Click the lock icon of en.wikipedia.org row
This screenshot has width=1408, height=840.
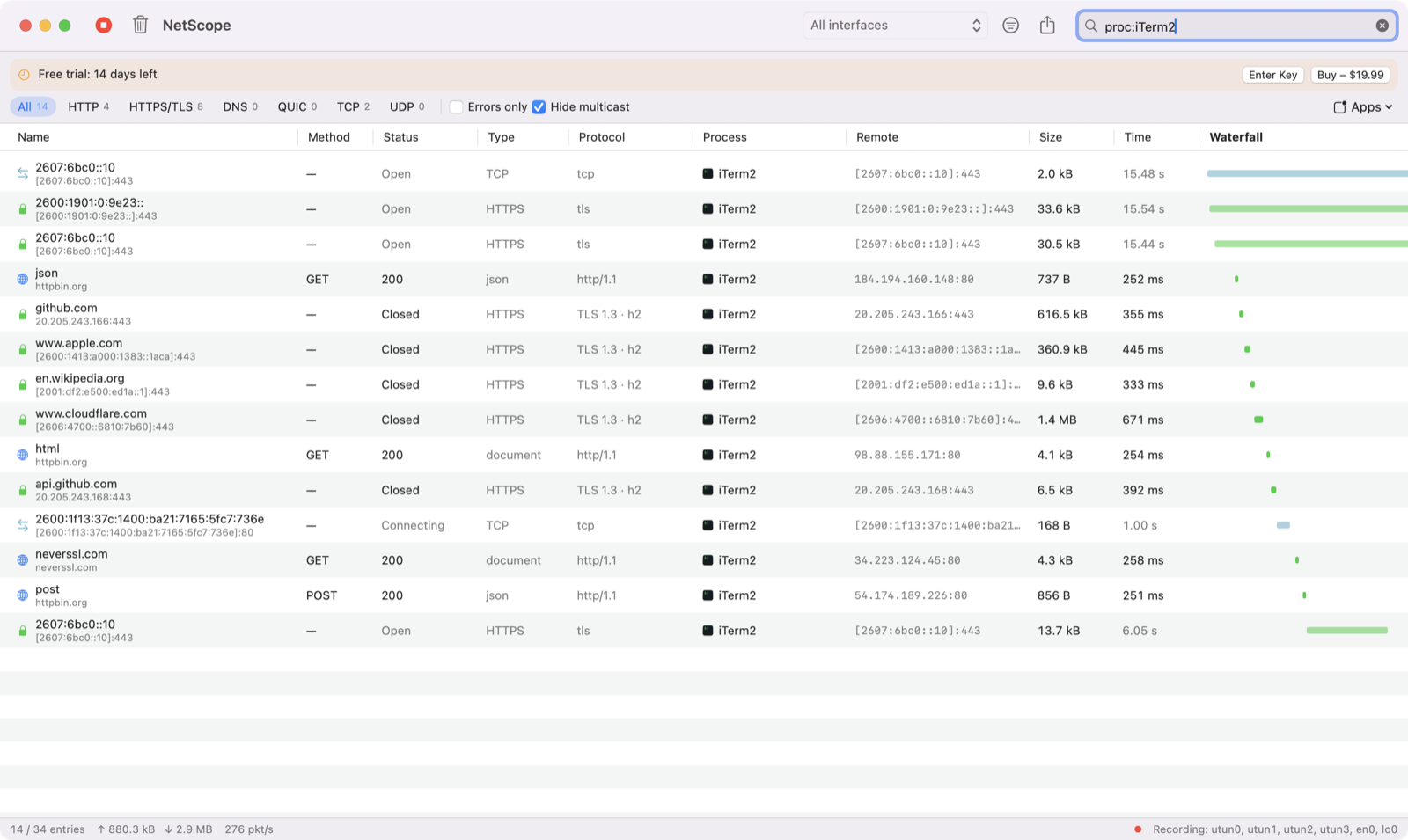[x=23, y=385]
